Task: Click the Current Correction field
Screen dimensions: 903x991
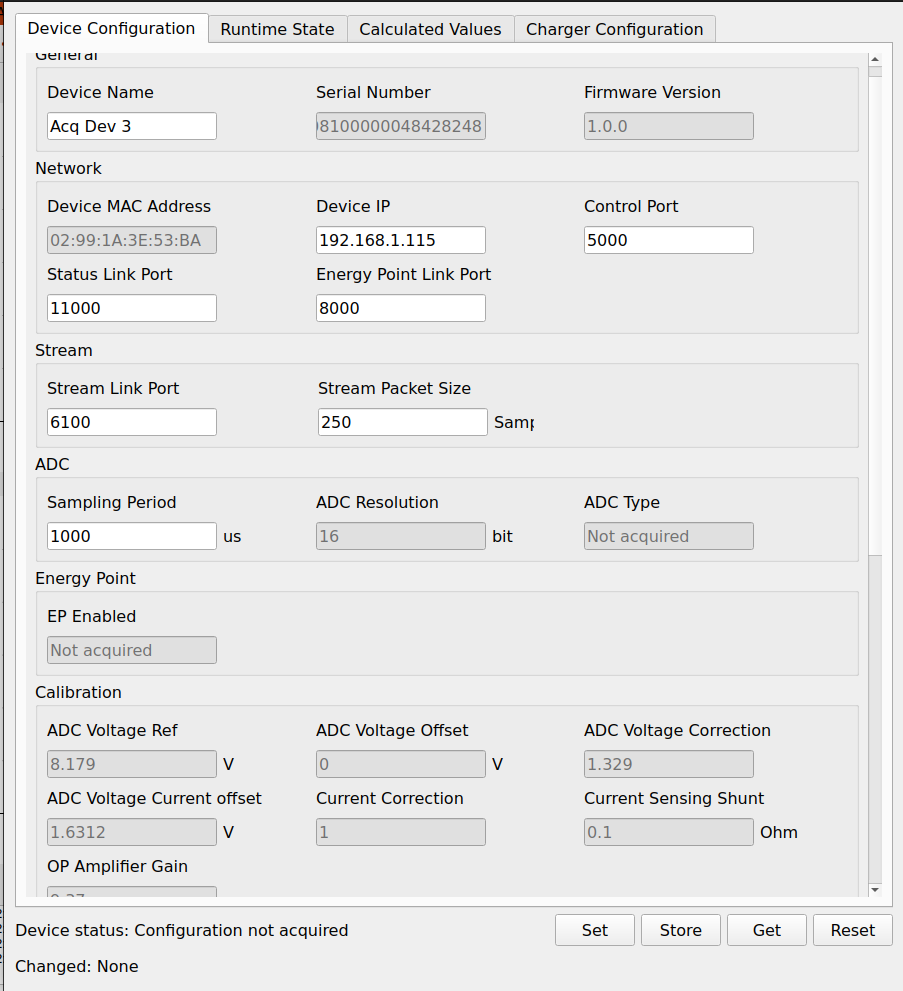Action: (401, 832)
